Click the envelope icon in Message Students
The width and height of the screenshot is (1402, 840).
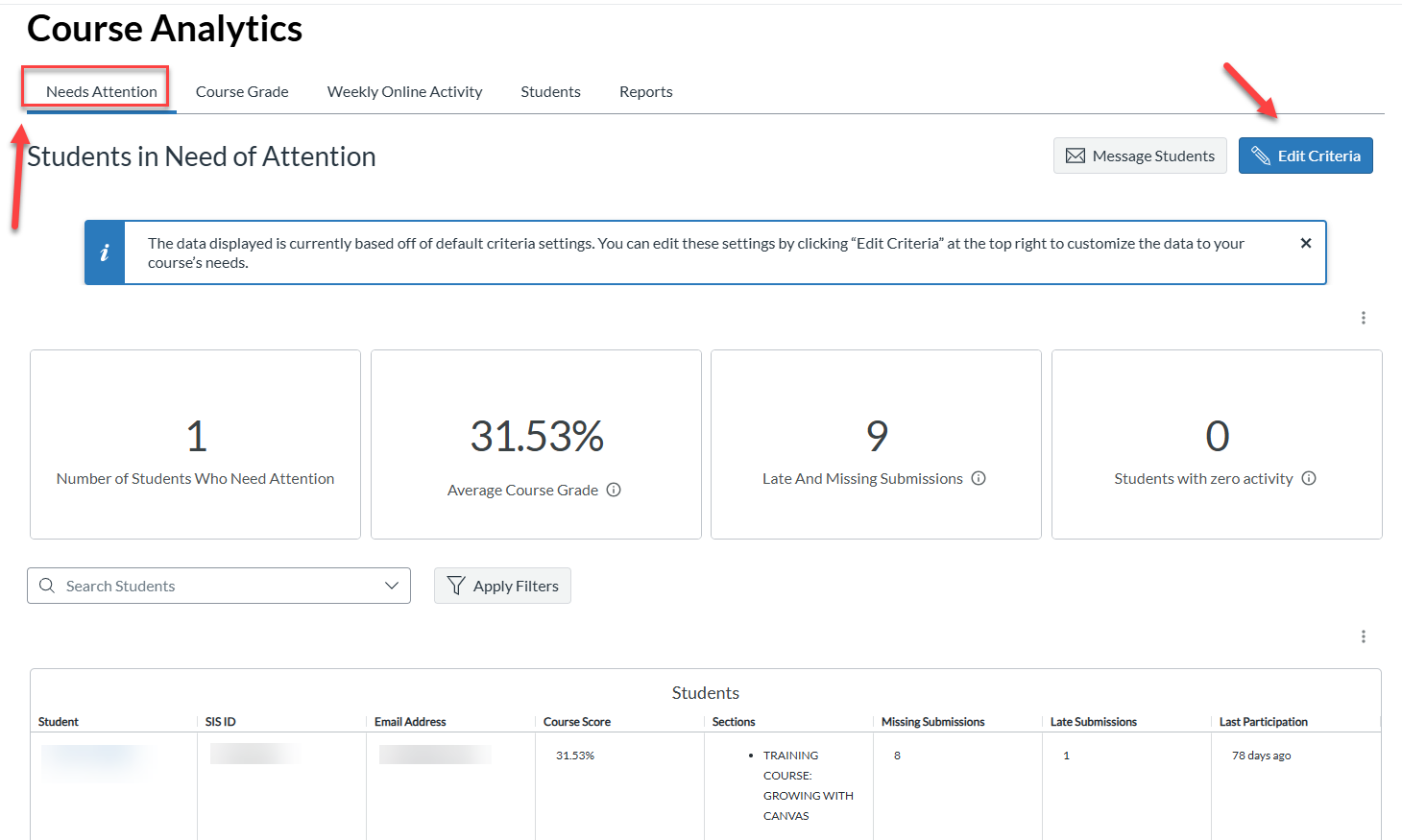click(1076, 156)
